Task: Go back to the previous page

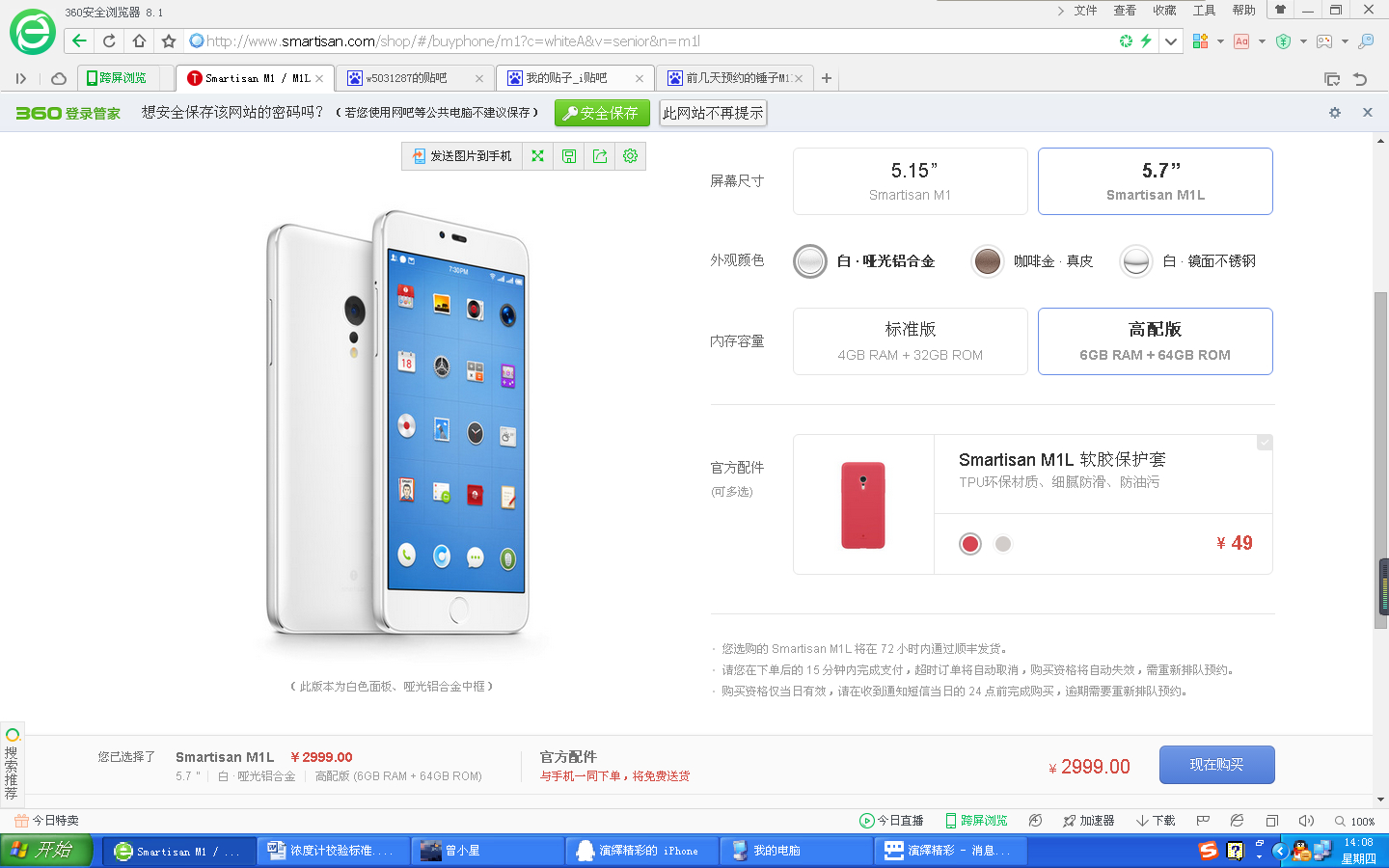Action: tap(79, 41)
